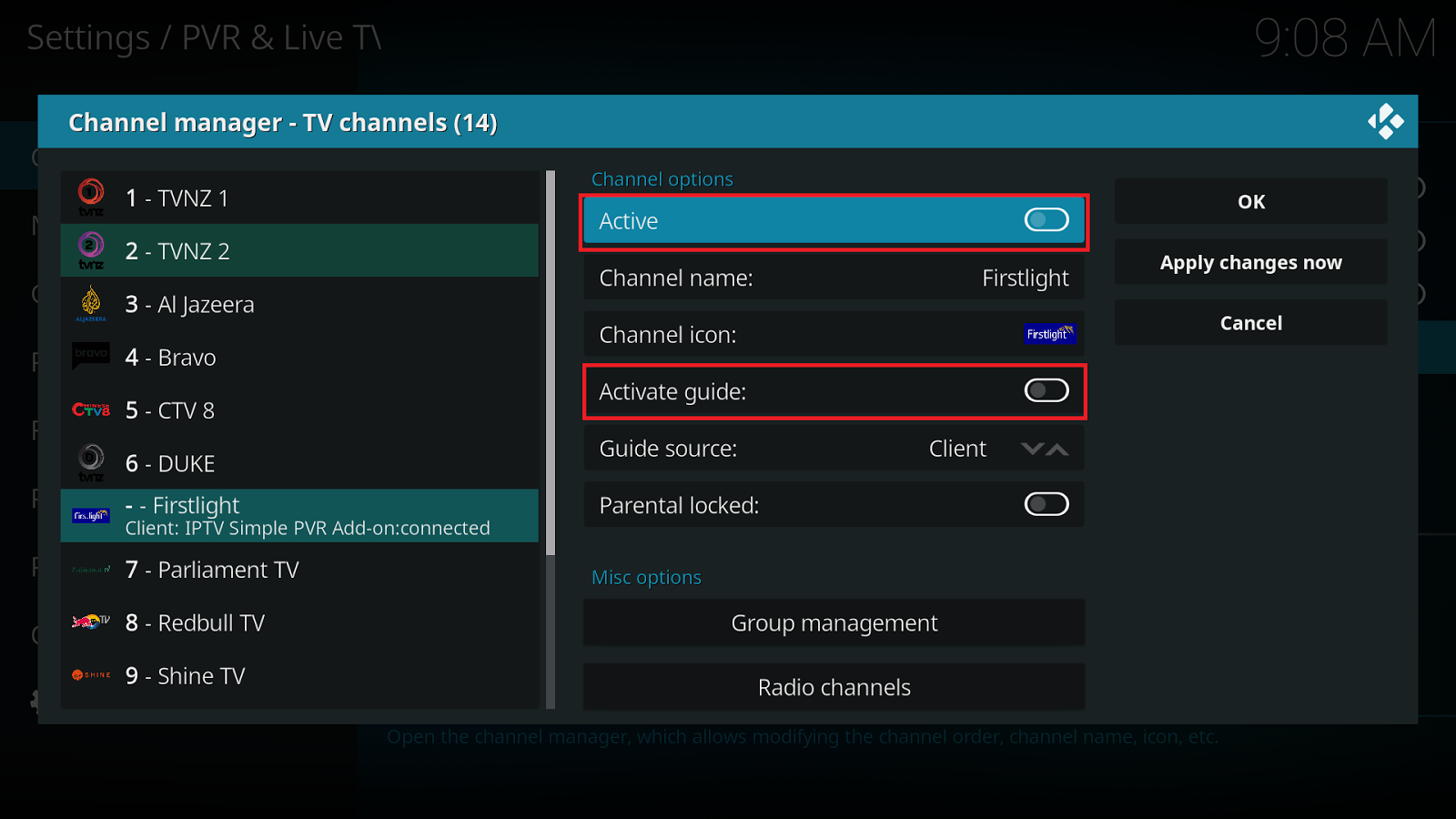Turn on the Activate guide switch

pos(1046,390)
